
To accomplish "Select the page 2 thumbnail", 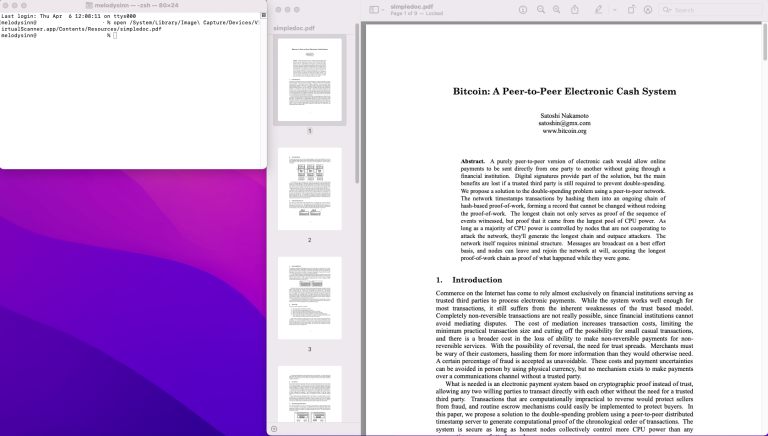I will coord(310,189).
